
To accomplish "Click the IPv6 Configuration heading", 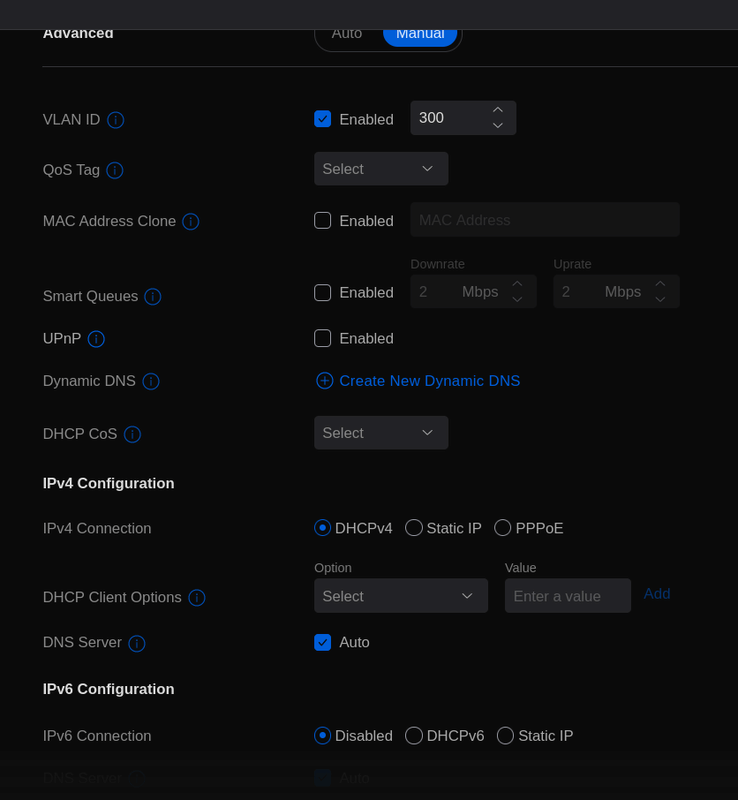I will coord(109,689).
